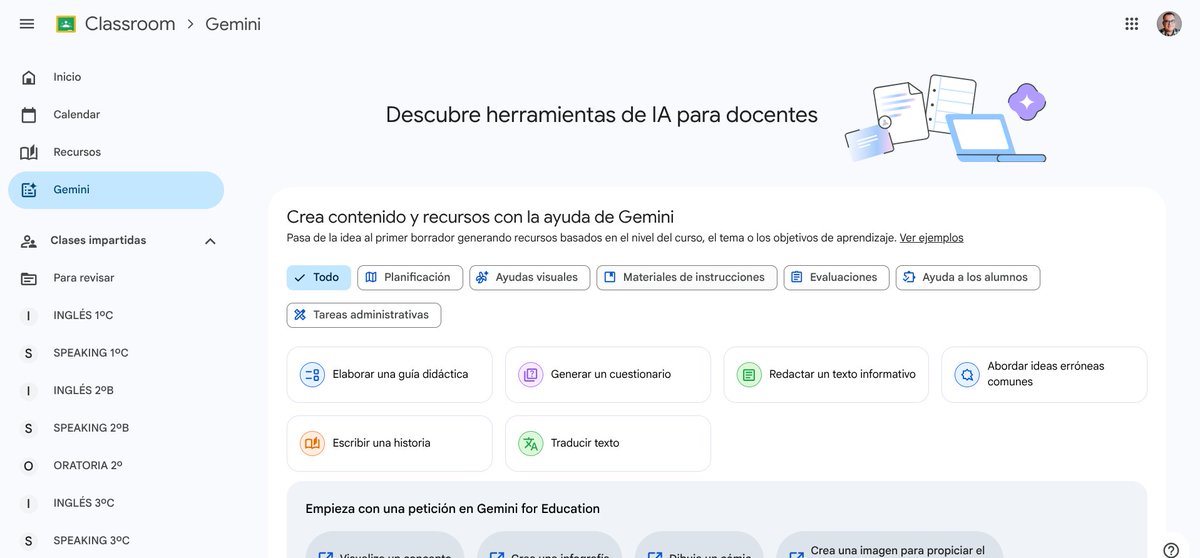Open the INGLÉS 1ºC class
This screenshot has height=558, width=1200.
(116, 316)
